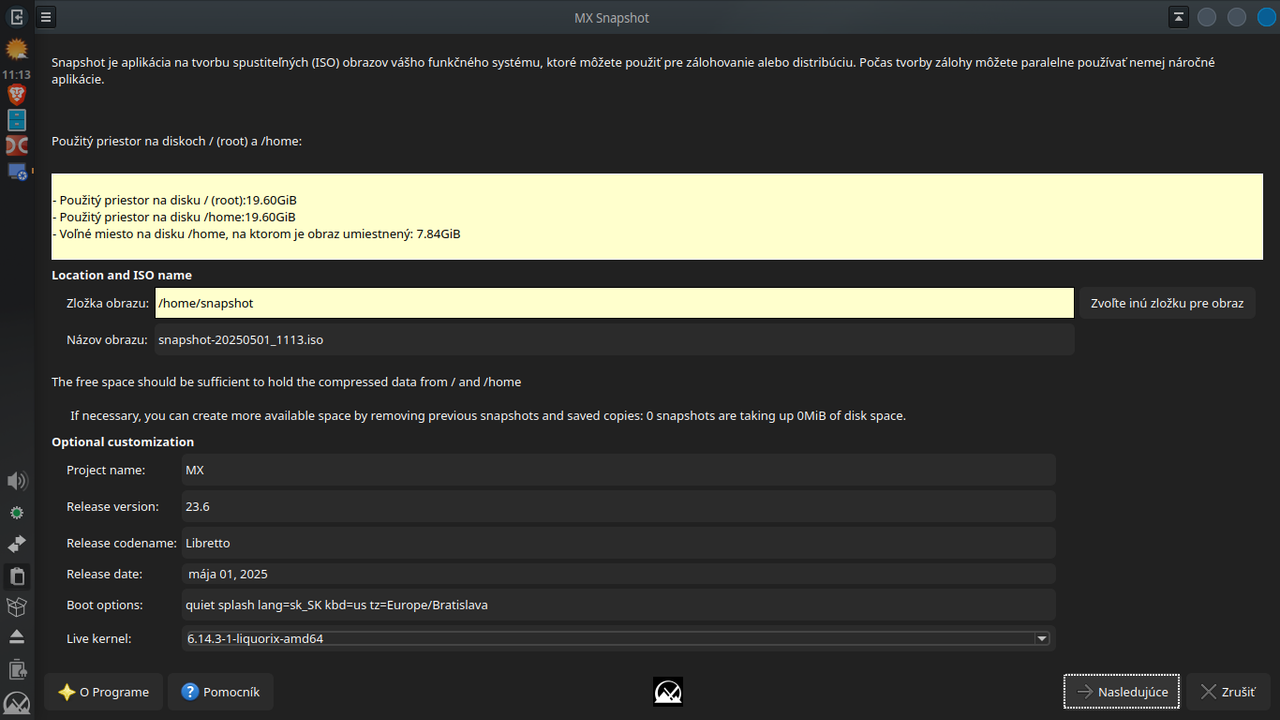1280x720 pixels.
Task: Click the Zložka obrazu path field
Action: point(614,303)
